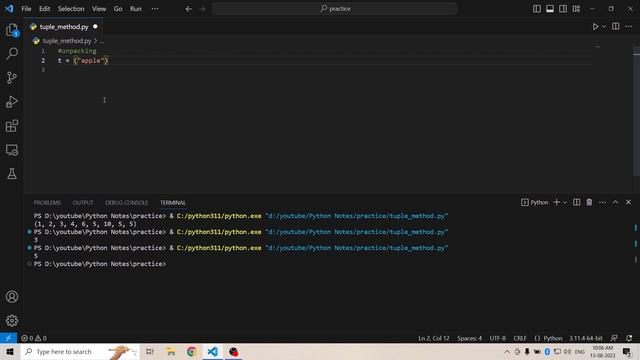This screenshot has width=640, height=360.
Task: Open errors and warnings count in status bar
Action: pos(34,338)
